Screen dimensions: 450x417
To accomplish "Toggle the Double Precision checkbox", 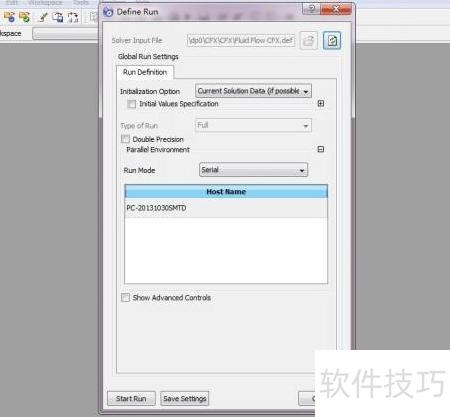I will click(125, 139).
